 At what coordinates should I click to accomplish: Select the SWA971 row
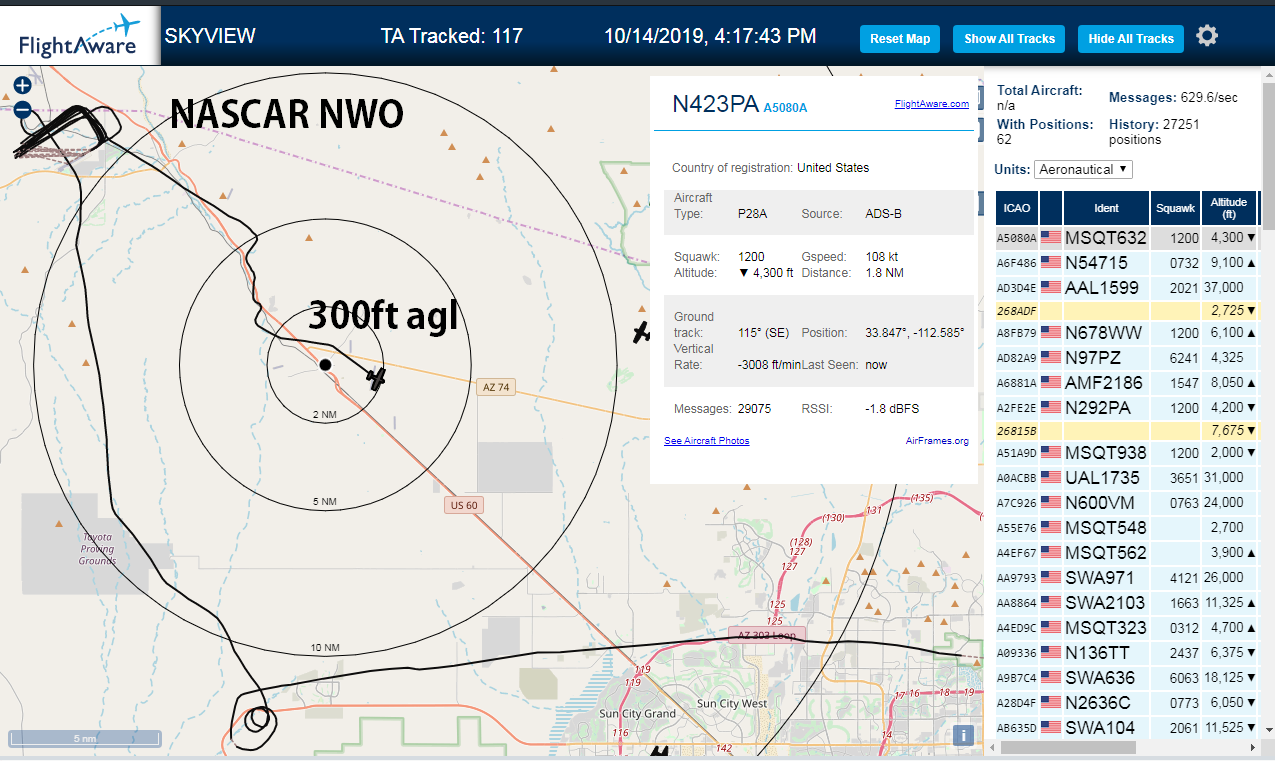click(1126, 577)
